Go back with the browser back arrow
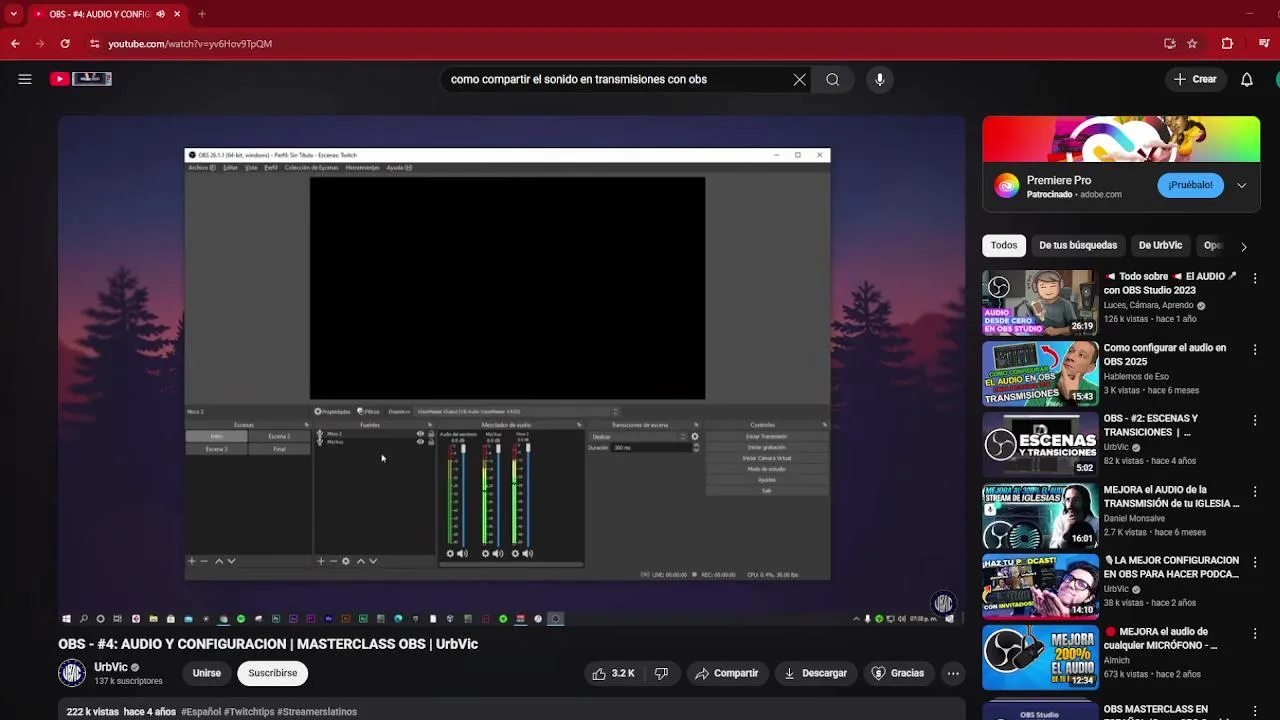Screen dimensions: 1280x720 pyautogui.click(x=15, y=44)
